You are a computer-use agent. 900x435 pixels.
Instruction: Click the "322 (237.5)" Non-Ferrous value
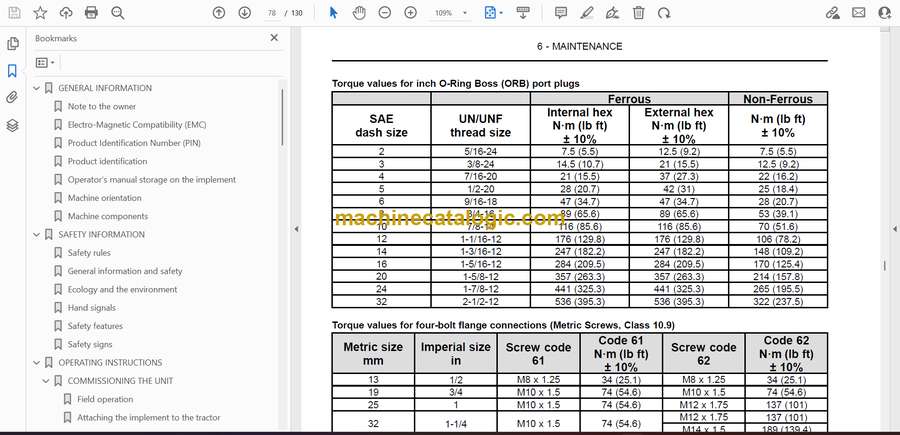pos(778,302)
